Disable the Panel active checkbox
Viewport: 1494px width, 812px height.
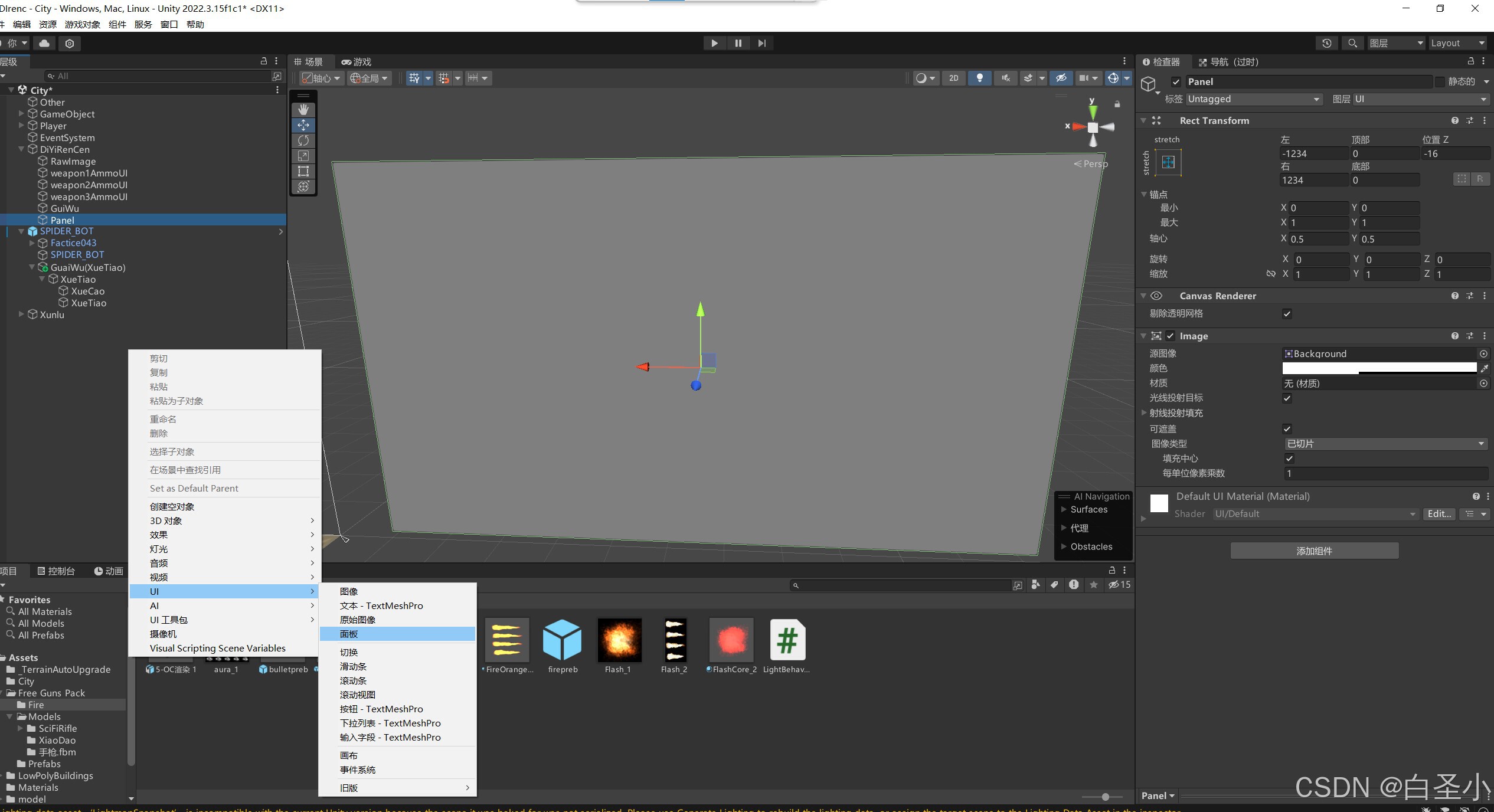coord(1176,82)
